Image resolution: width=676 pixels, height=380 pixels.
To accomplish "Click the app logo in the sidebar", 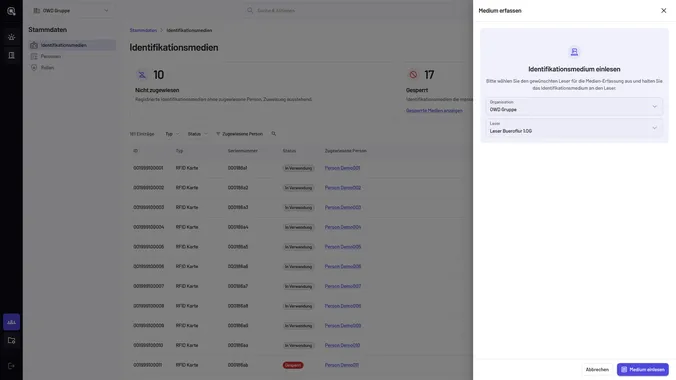I will [11, 11].
